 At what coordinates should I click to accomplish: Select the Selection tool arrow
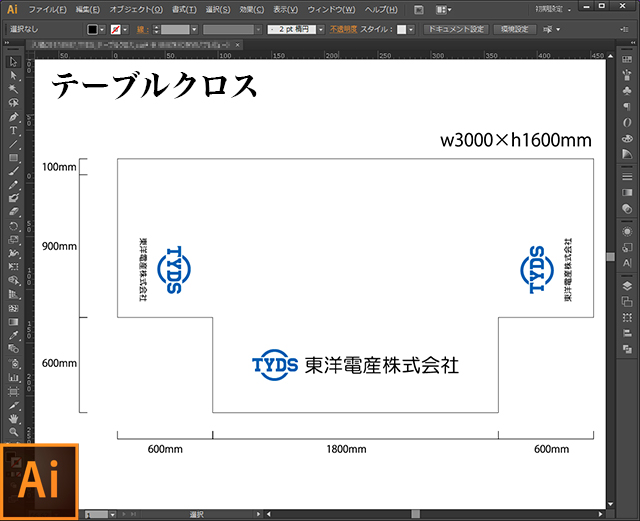pyautogui.click(x=14, y=61)
